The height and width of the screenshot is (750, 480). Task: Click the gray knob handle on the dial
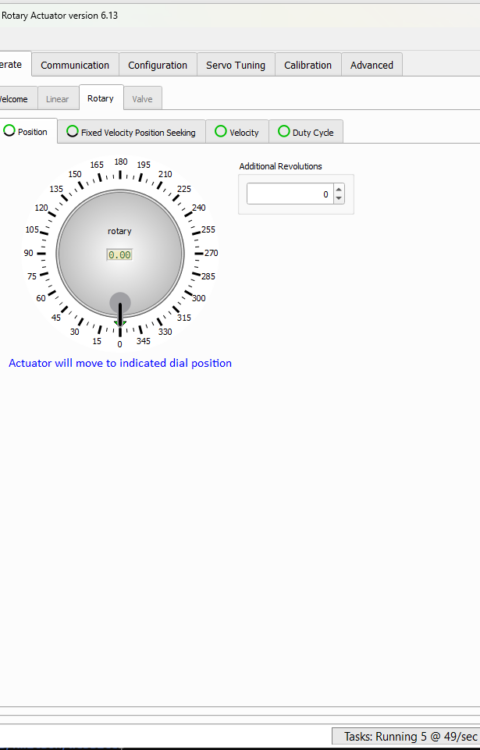click(x=120, y=302)
